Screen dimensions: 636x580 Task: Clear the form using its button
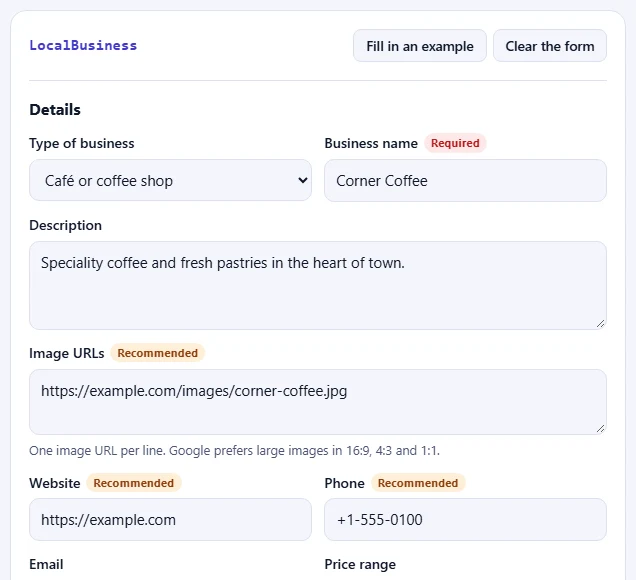550,46
